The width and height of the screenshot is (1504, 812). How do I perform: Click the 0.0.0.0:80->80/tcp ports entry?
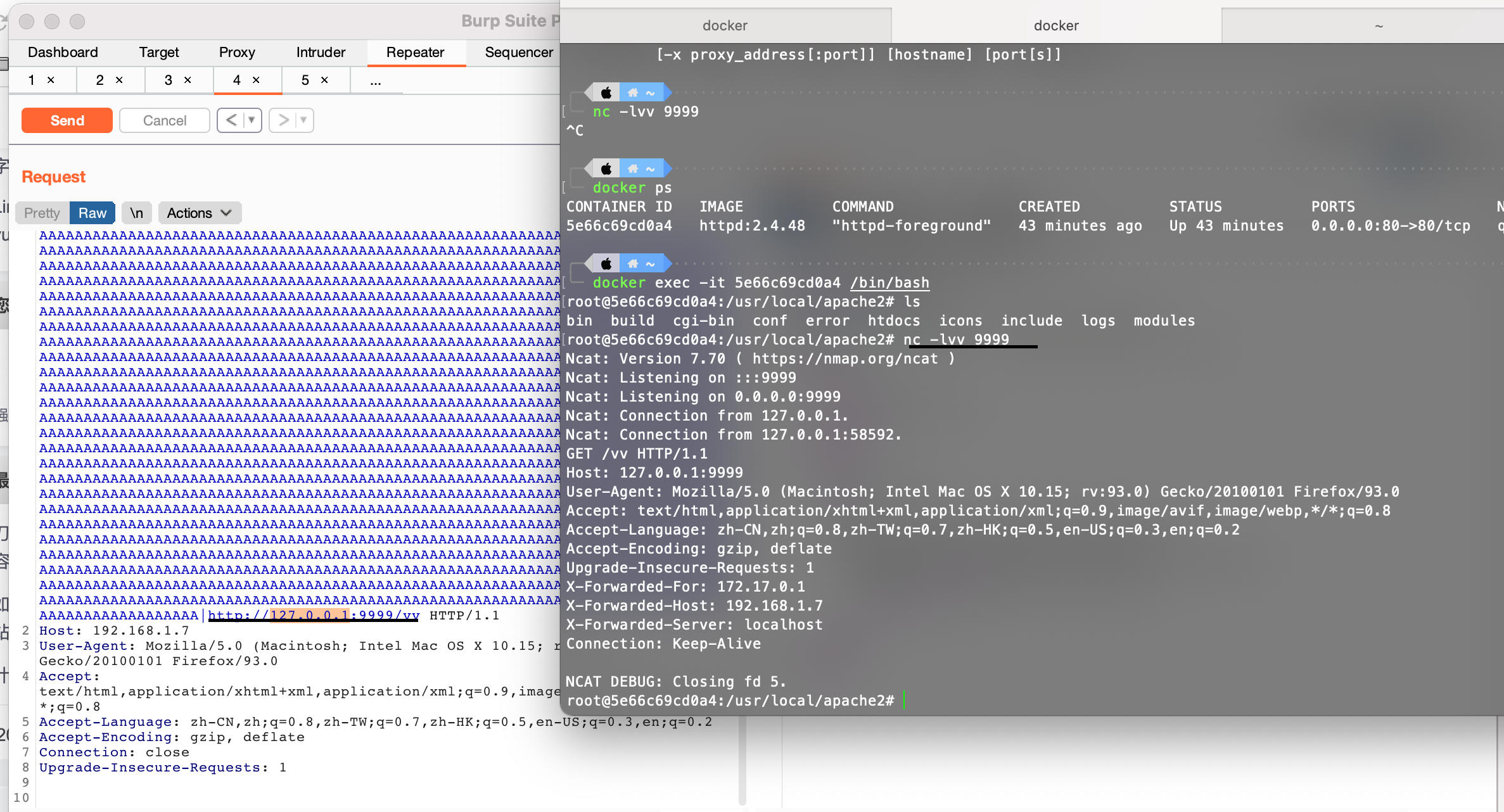pyautogui.click(x=1391, y=226)
